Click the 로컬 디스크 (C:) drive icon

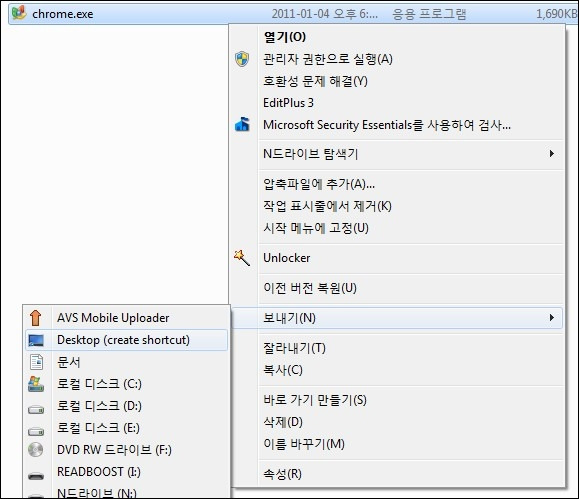coord(36,384)
